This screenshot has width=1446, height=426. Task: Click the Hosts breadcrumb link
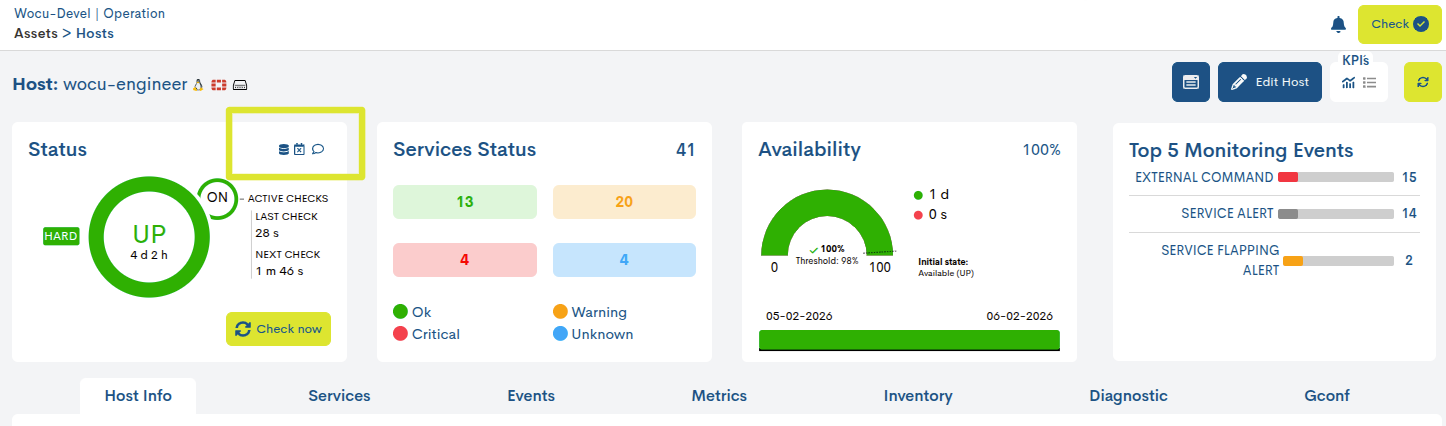[95, 33]
